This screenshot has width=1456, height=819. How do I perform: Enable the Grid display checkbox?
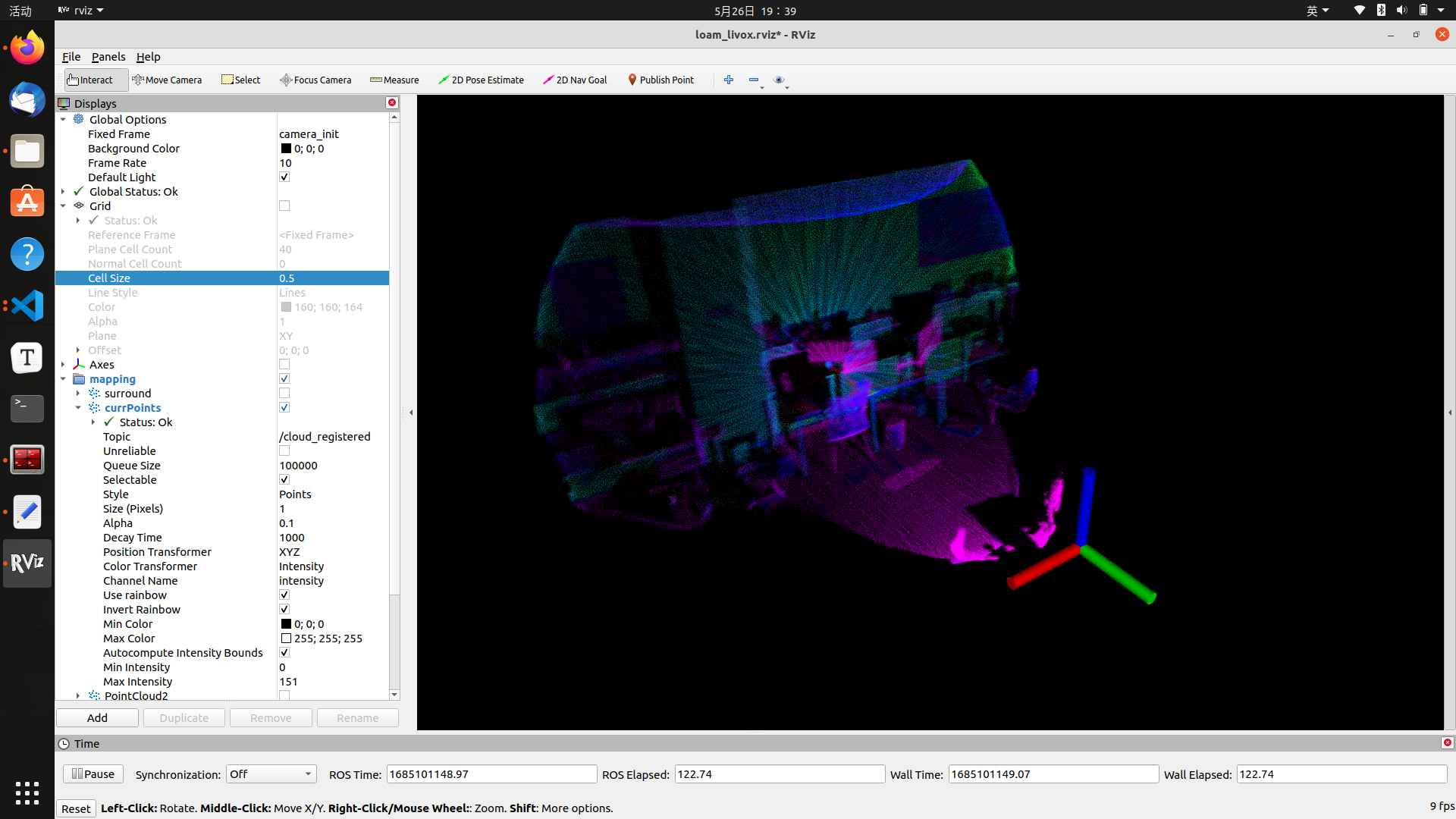[x=284, y=206]
